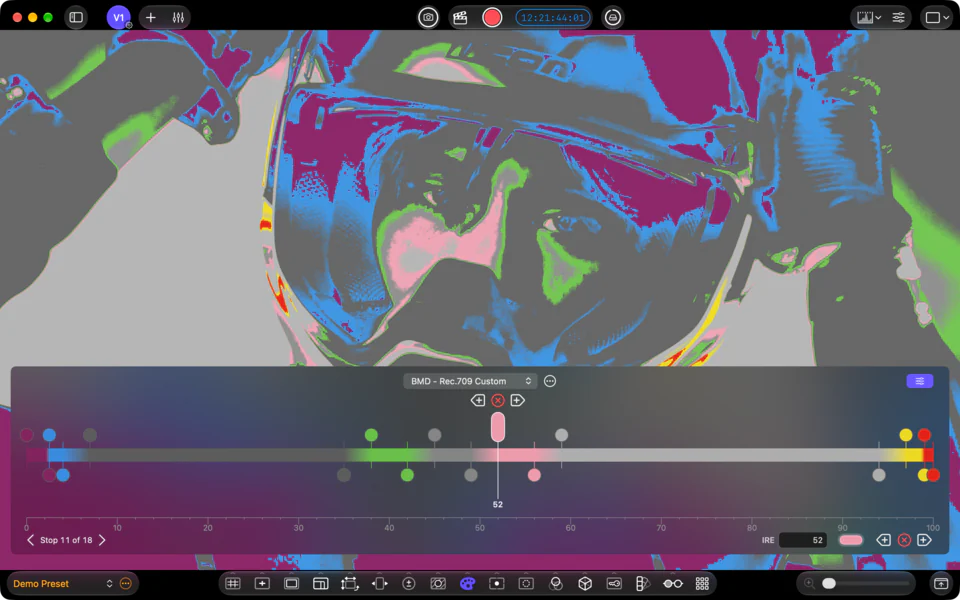Delete stop using bottom-right red X

904,540
